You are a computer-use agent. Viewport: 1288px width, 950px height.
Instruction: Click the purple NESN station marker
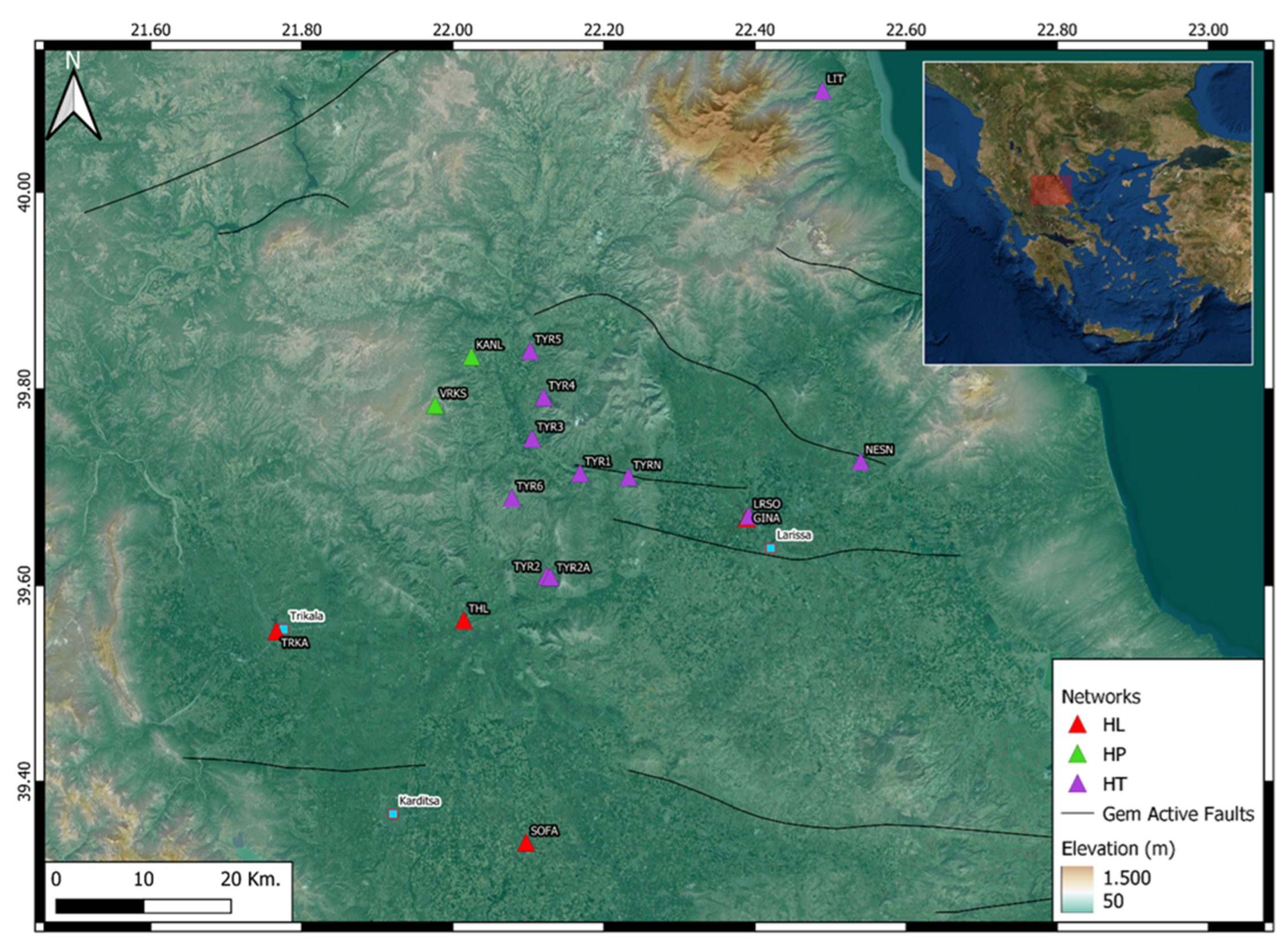tap(860, 463)
